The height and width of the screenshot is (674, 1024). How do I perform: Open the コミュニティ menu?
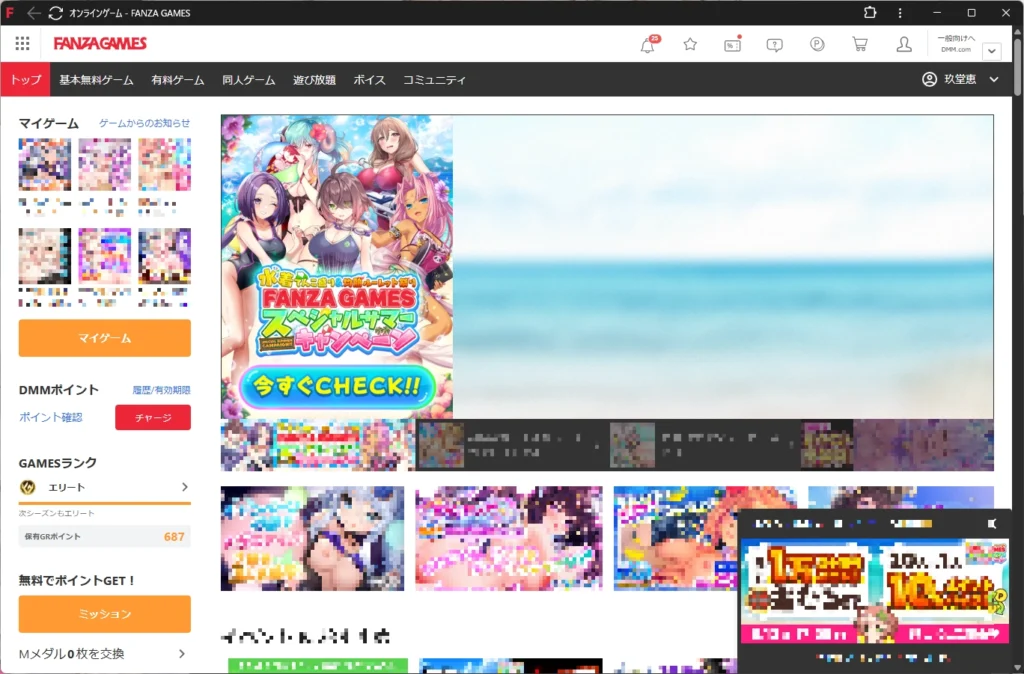pos(434,80)
